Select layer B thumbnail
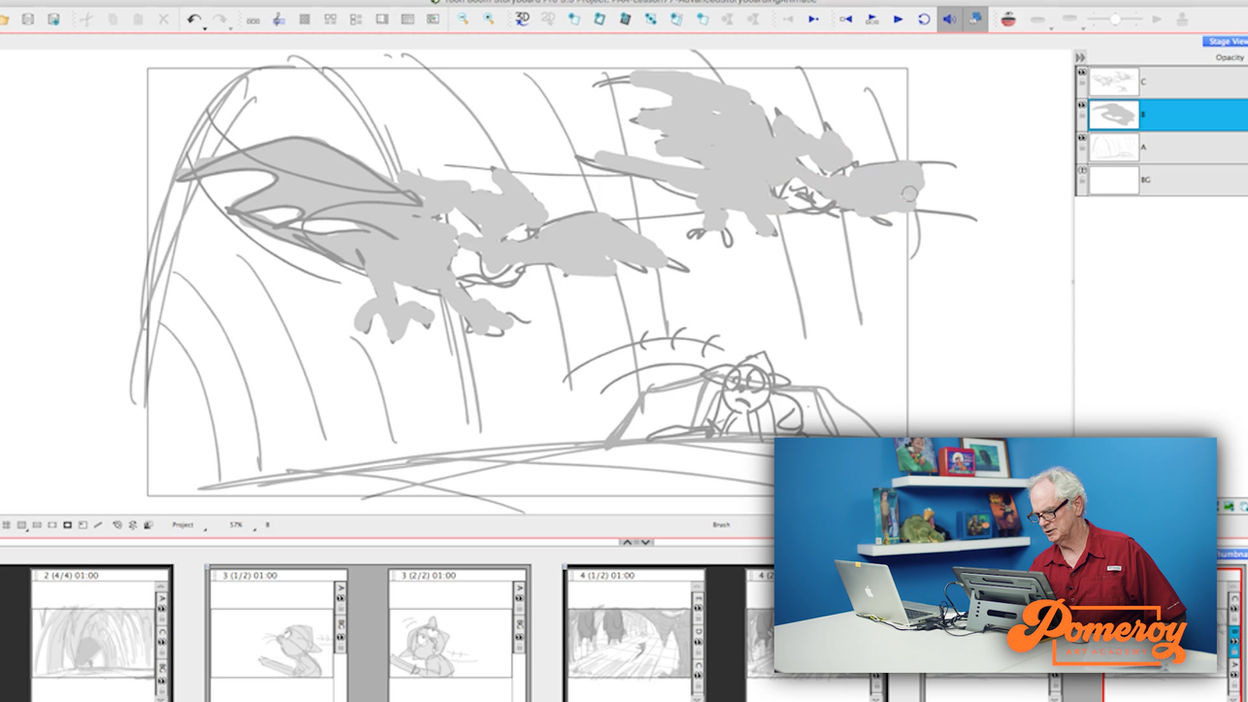 coord(1113,115)
